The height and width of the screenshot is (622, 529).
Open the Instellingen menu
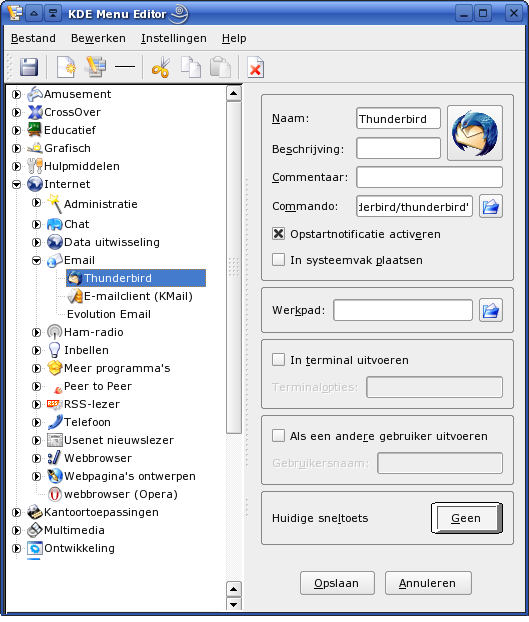coord(174,38)
